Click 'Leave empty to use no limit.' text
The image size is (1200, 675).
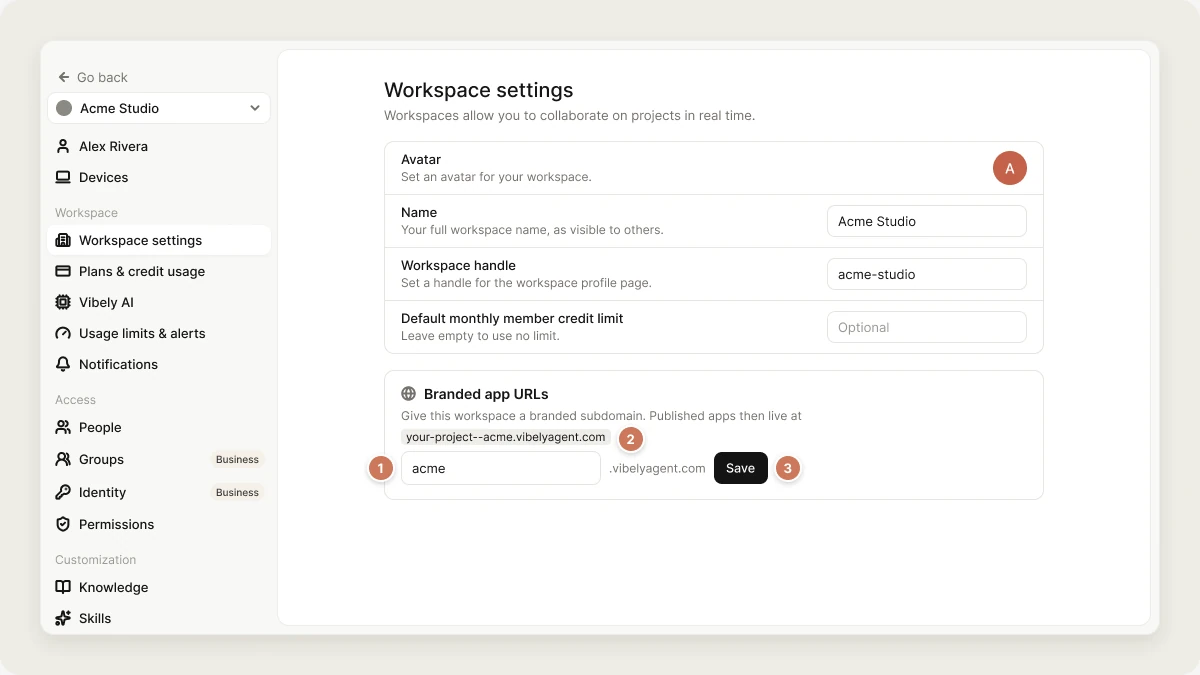480,336
